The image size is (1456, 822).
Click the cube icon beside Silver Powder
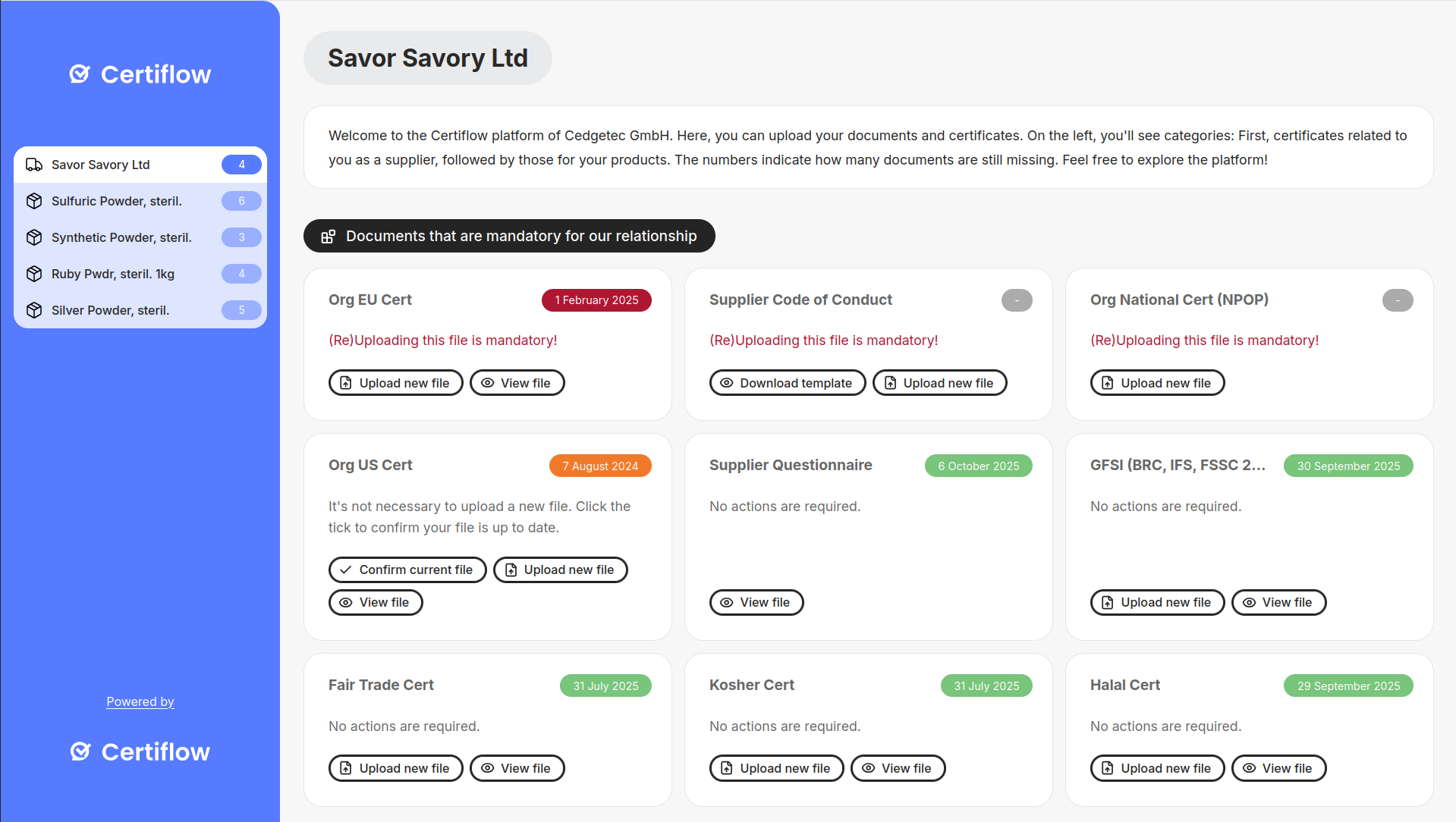point(34,310)
